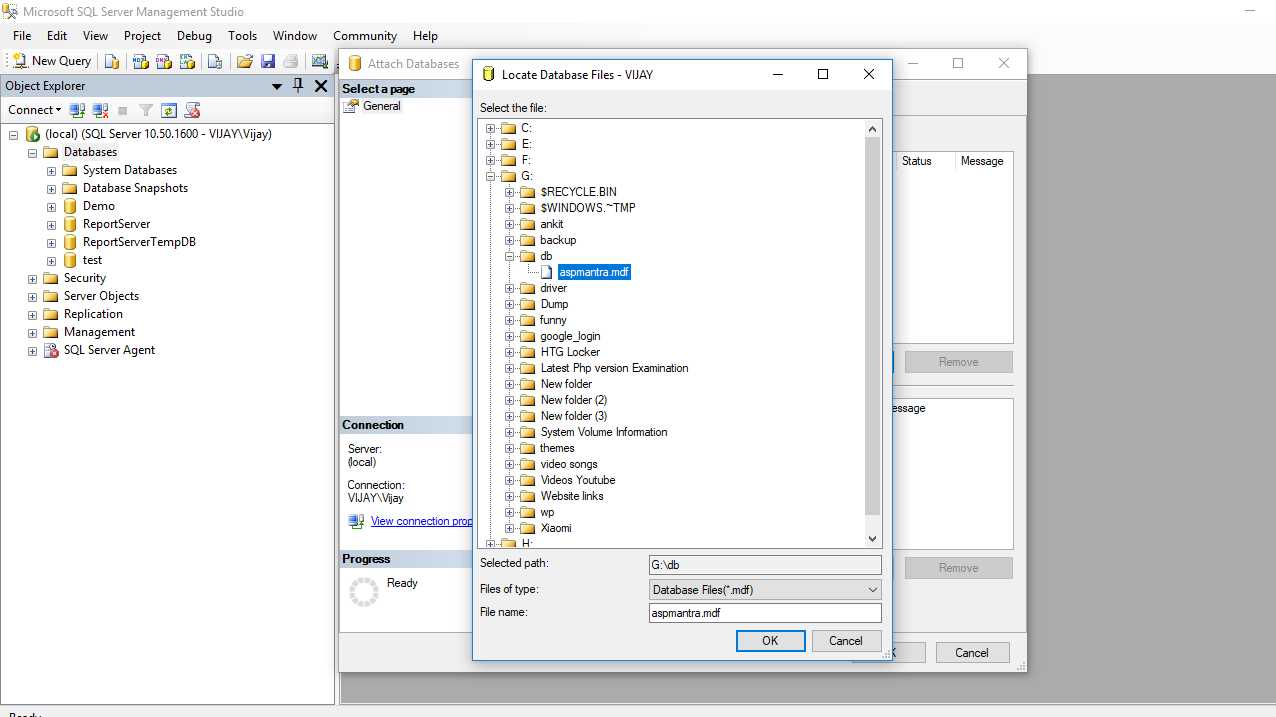Open the Tools menu
The image size is (1276, 717).
[x=242, y=35]
